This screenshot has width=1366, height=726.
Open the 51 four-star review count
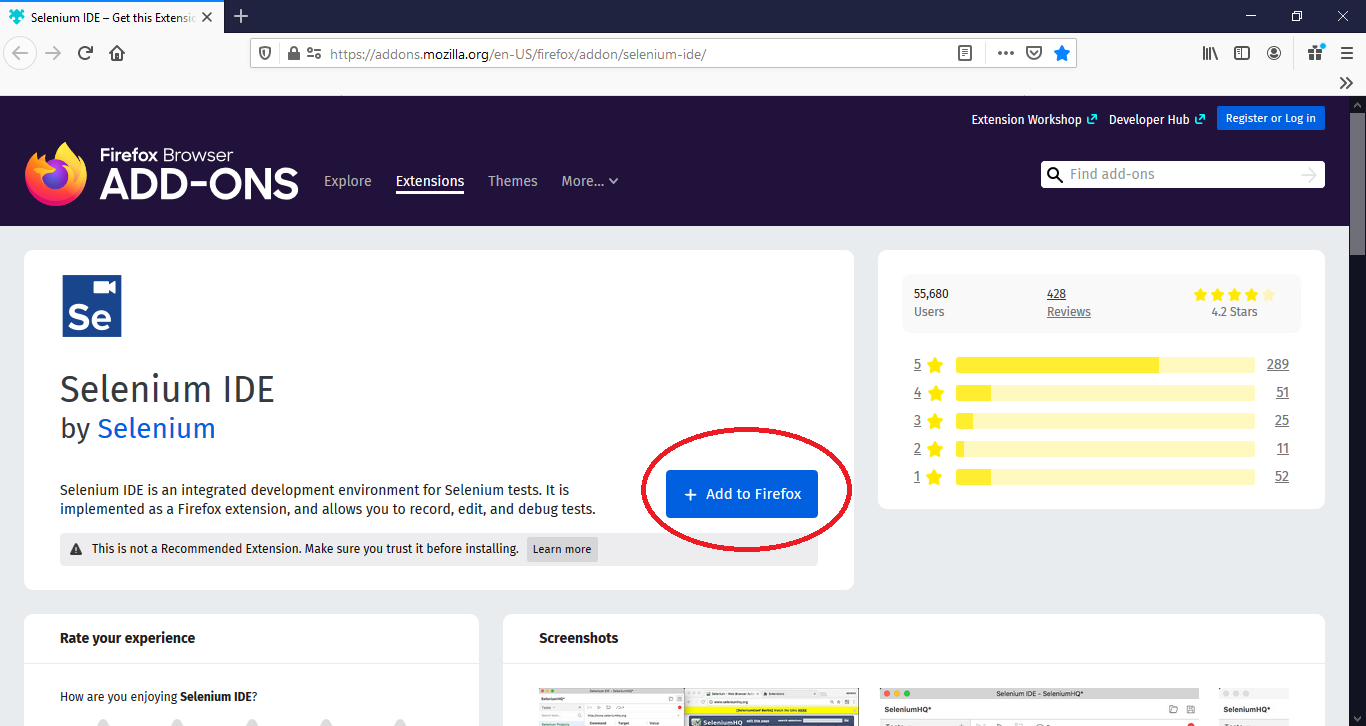pos(1282,393)
